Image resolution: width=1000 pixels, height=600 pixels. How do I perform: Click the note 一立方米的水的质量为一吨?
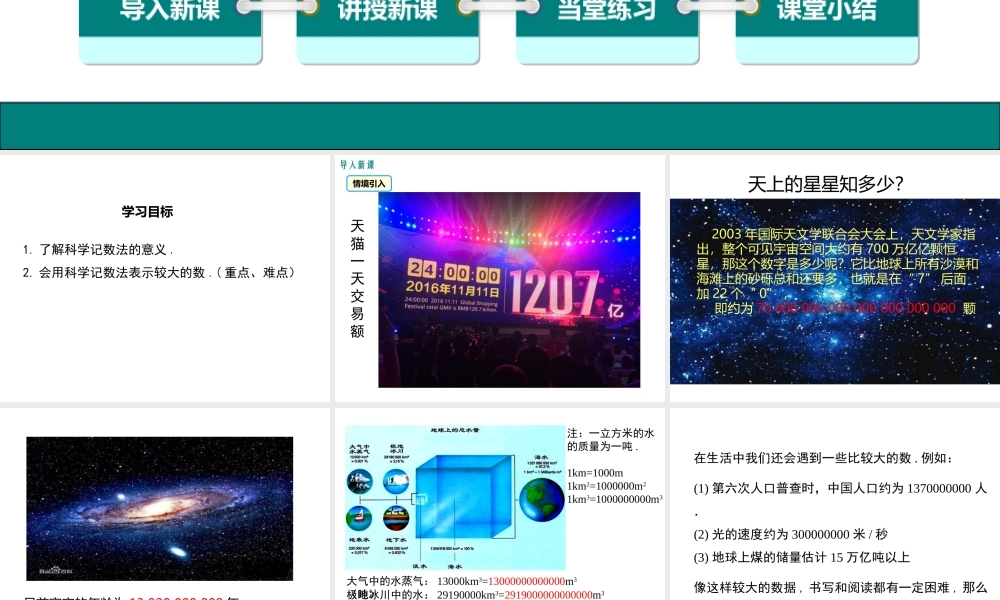(611, 439)
